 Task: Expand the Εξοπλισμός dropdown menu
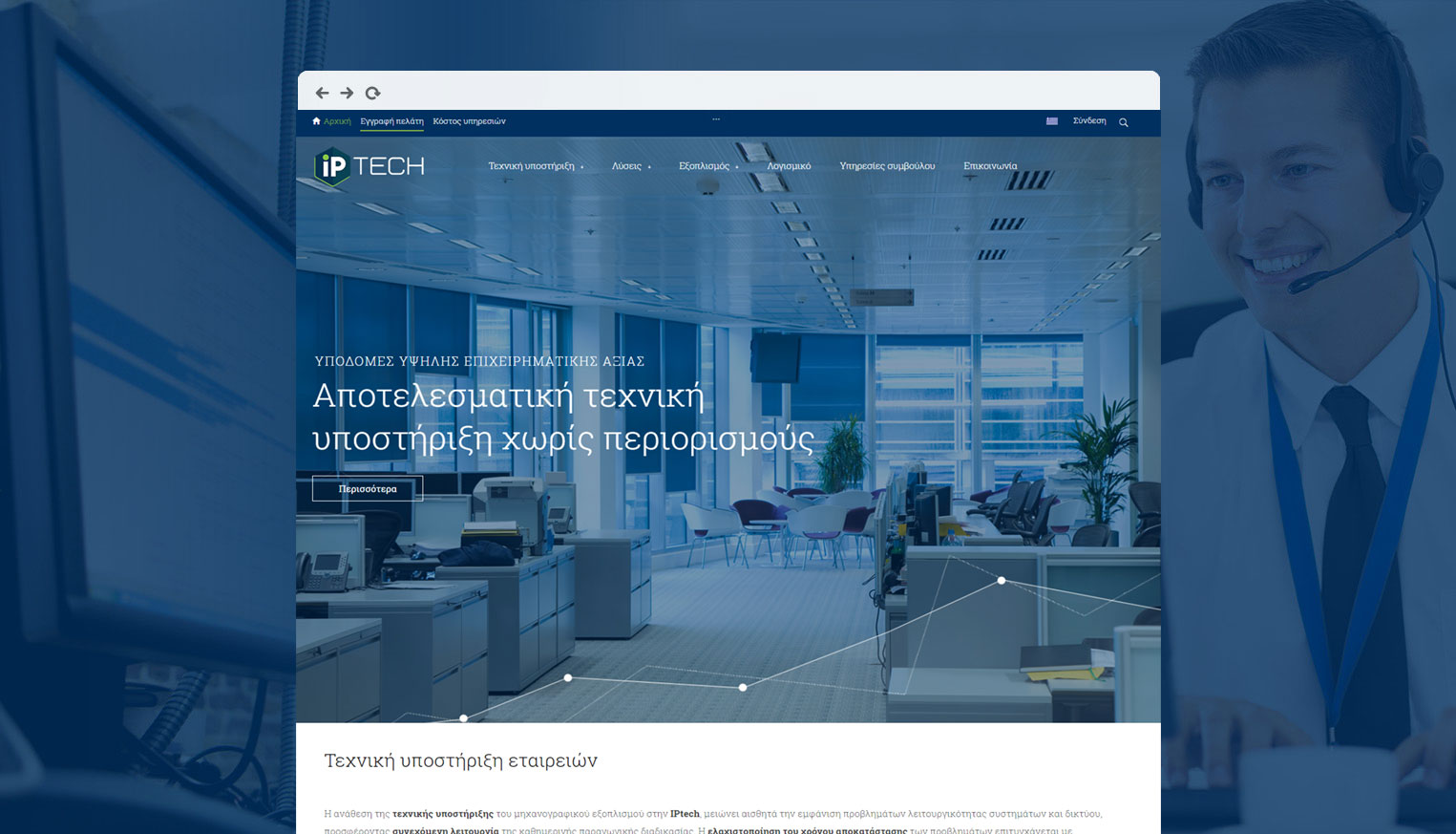pos(707,166)
